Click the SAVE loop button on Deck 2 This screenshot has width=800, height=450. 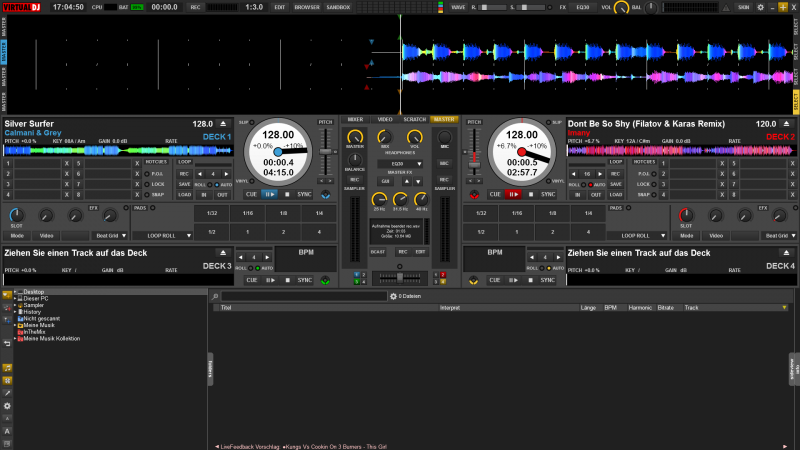(616, 185)
